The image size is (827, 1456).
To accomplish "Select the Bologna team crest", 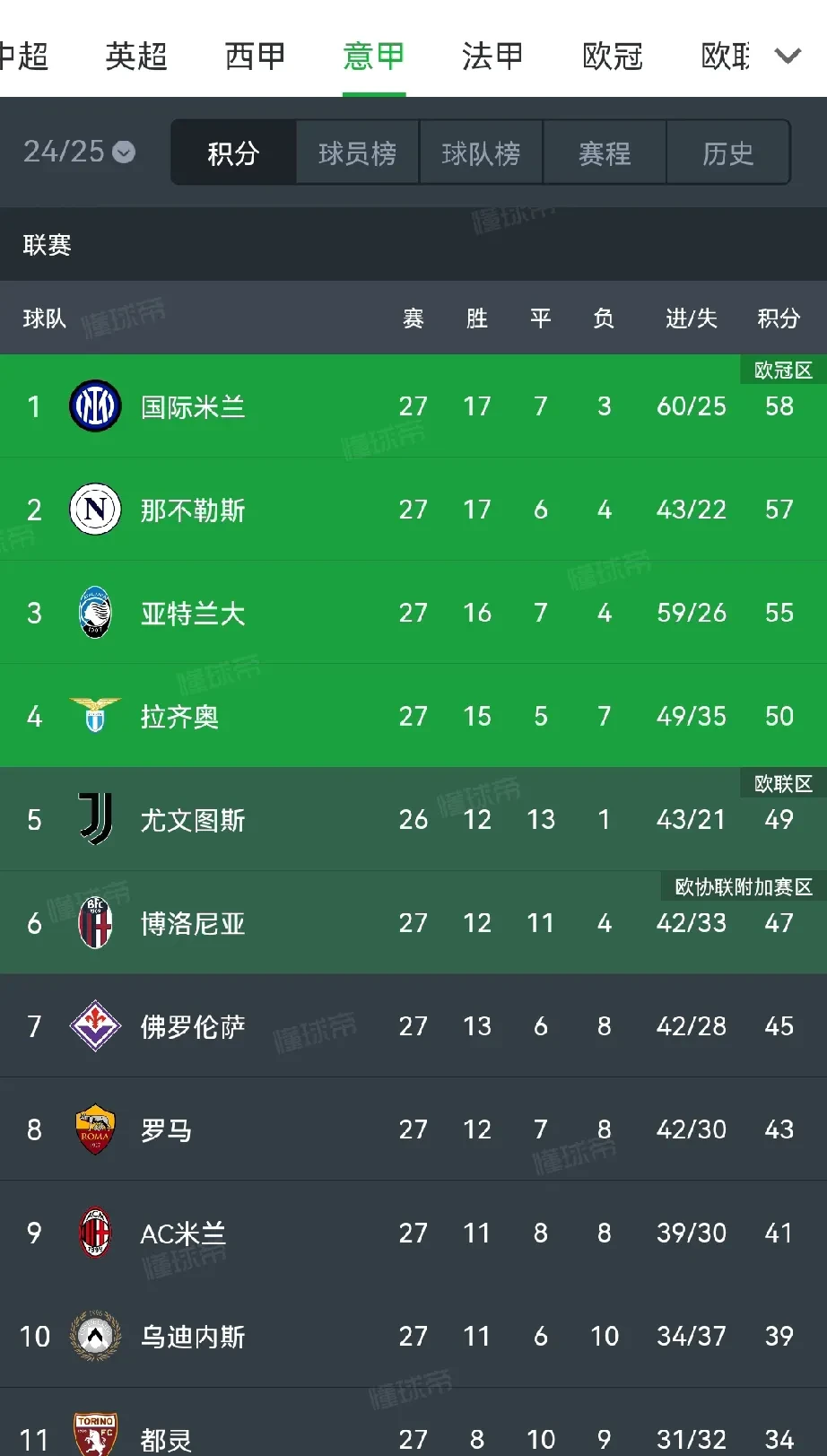I will (x=95, y=922).
